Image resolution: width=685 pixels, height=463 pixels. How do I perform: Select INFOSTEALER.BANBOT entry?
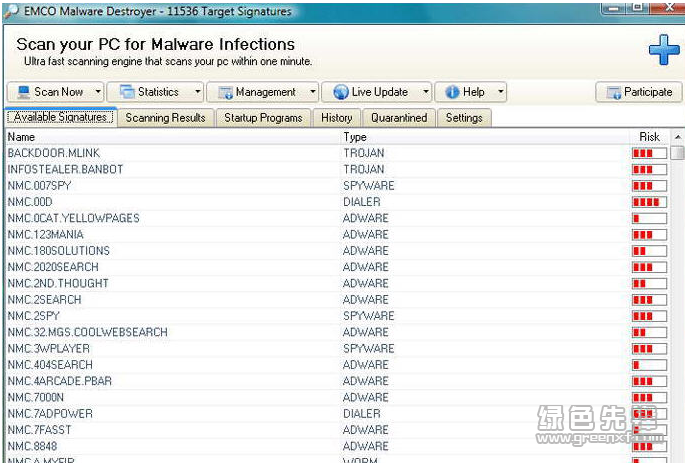(337, 169)
